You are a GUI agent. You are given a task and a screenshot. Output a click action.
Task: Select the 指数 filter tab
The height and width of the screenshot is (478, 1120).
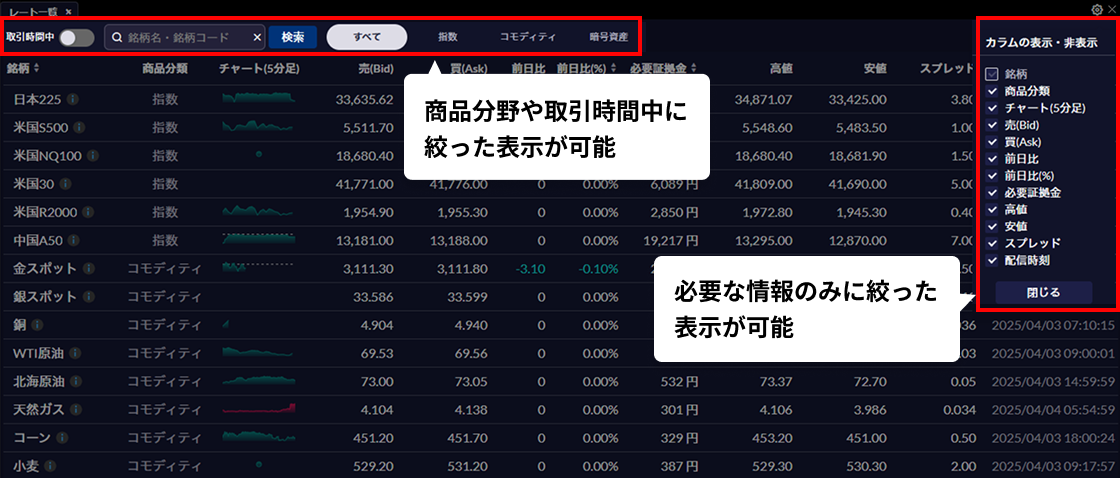click(x=447, y=37)
